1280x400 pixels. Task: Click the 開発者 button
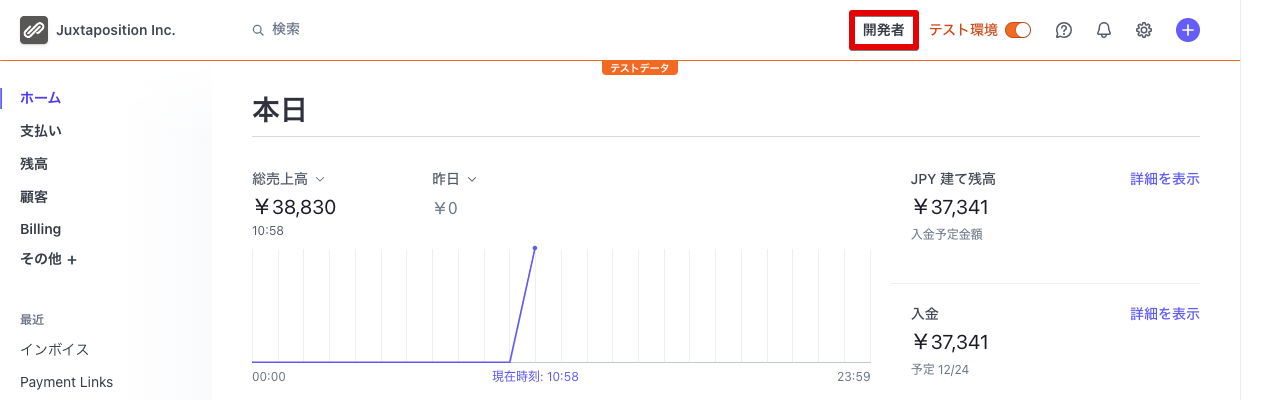click(884, 30)
